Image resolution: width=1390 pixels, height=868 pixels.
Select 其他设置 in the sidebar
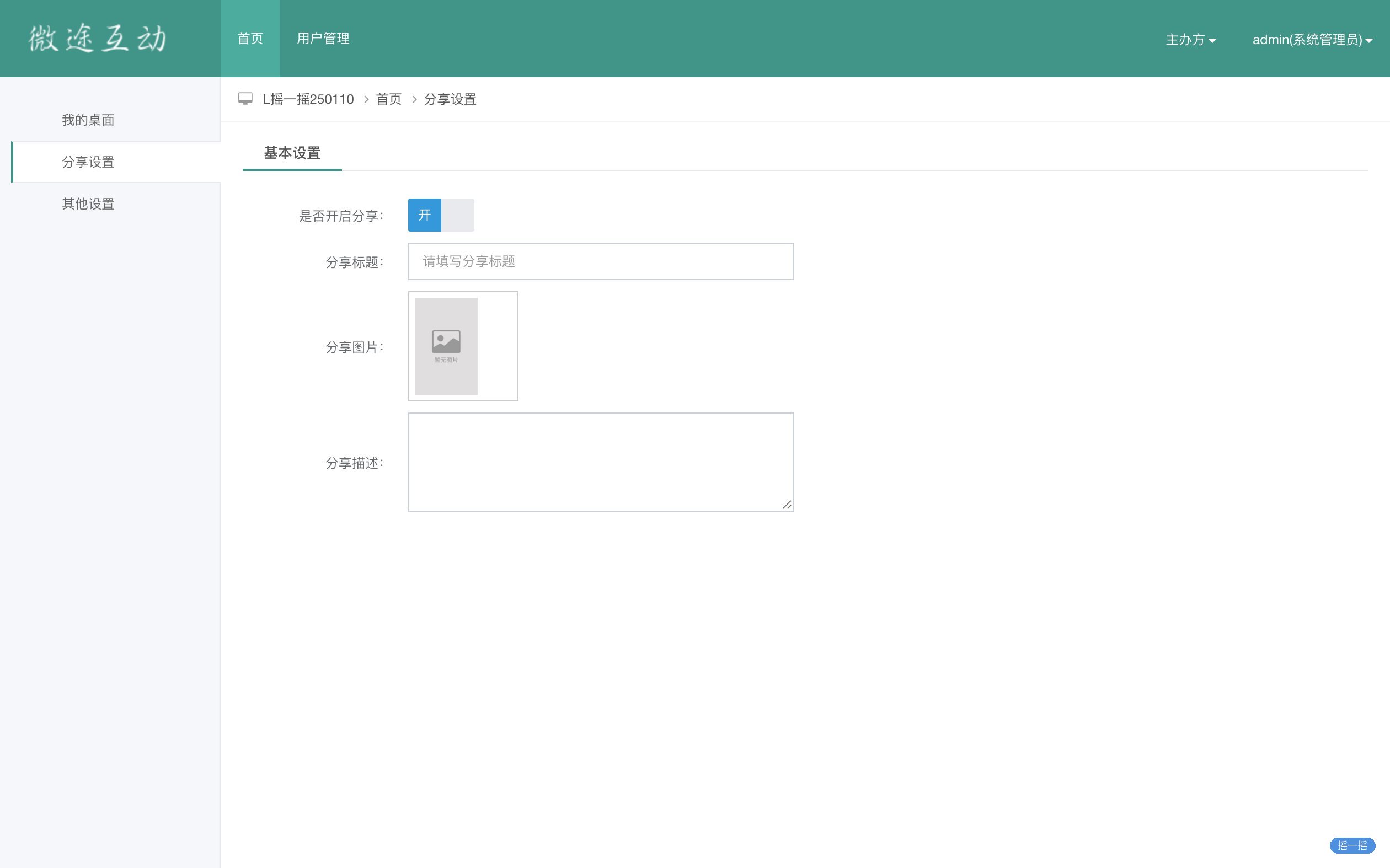(x=88, y=204)
